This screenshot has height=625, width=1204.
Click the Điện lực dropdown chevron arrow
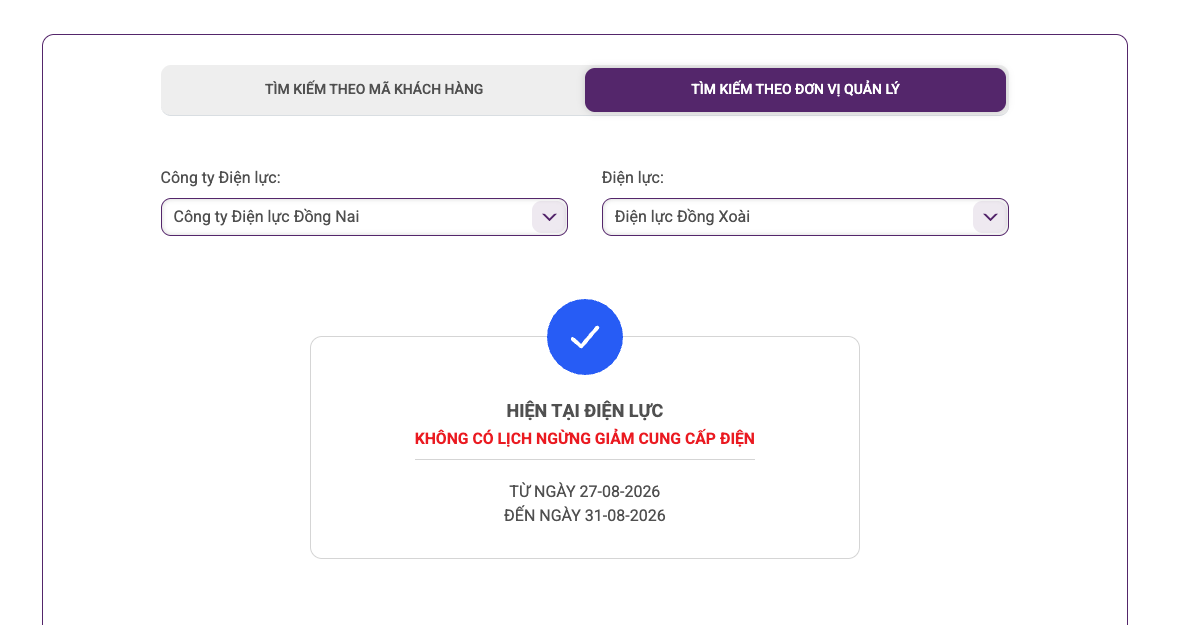click(x=990, y=217)
